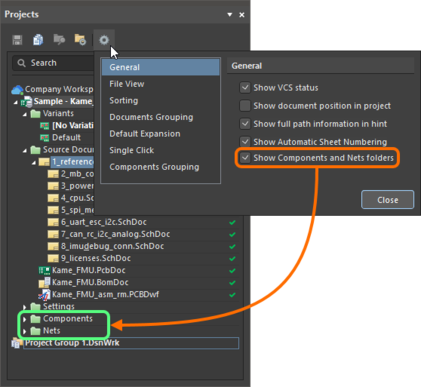421x387 pixels.
Task: Click the 9_licenses.SchDoc schematic icon
Action: pos(53,258)
